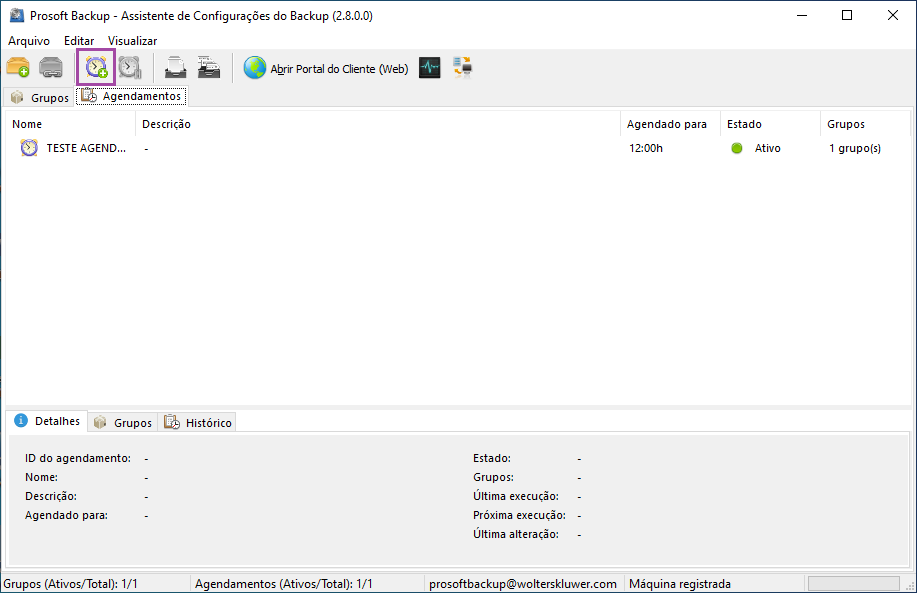Sort by the Nome column header

[70, 124]
